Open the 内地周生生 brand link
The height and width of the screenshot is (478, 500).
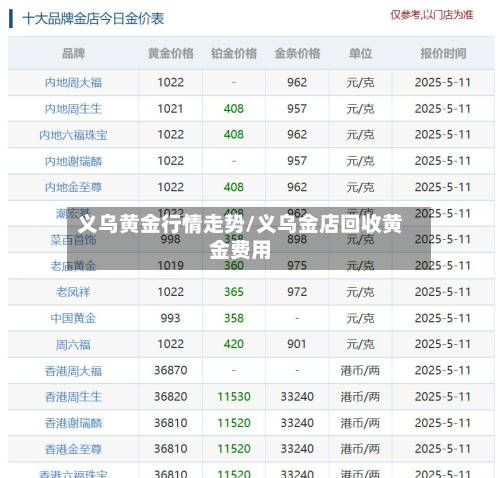[x=73, y=109]
